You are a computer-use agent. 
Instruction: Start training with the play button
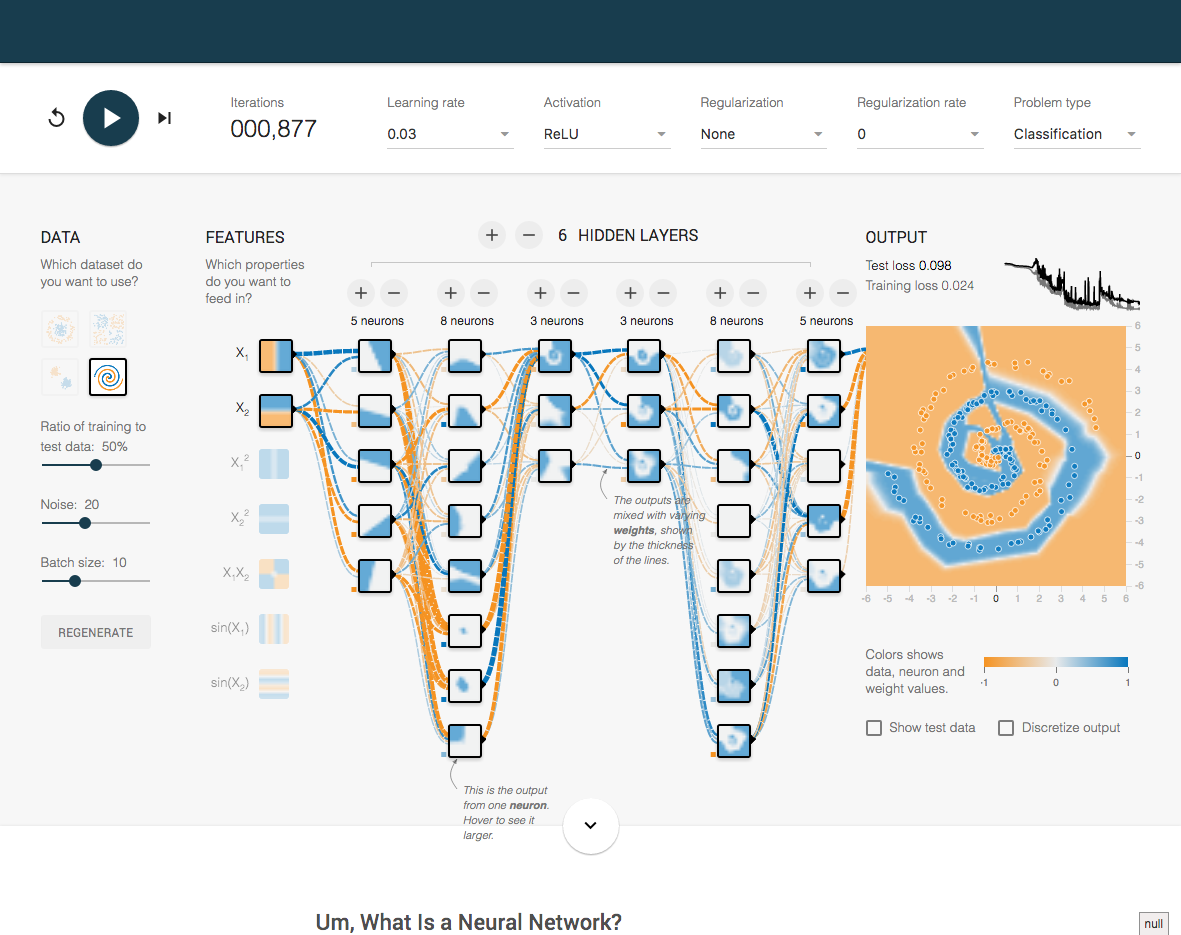click(111, 118)
